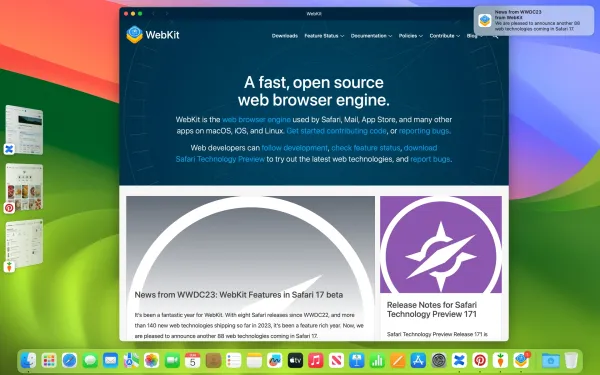Open Pages app in the Dock

[398, 360]
